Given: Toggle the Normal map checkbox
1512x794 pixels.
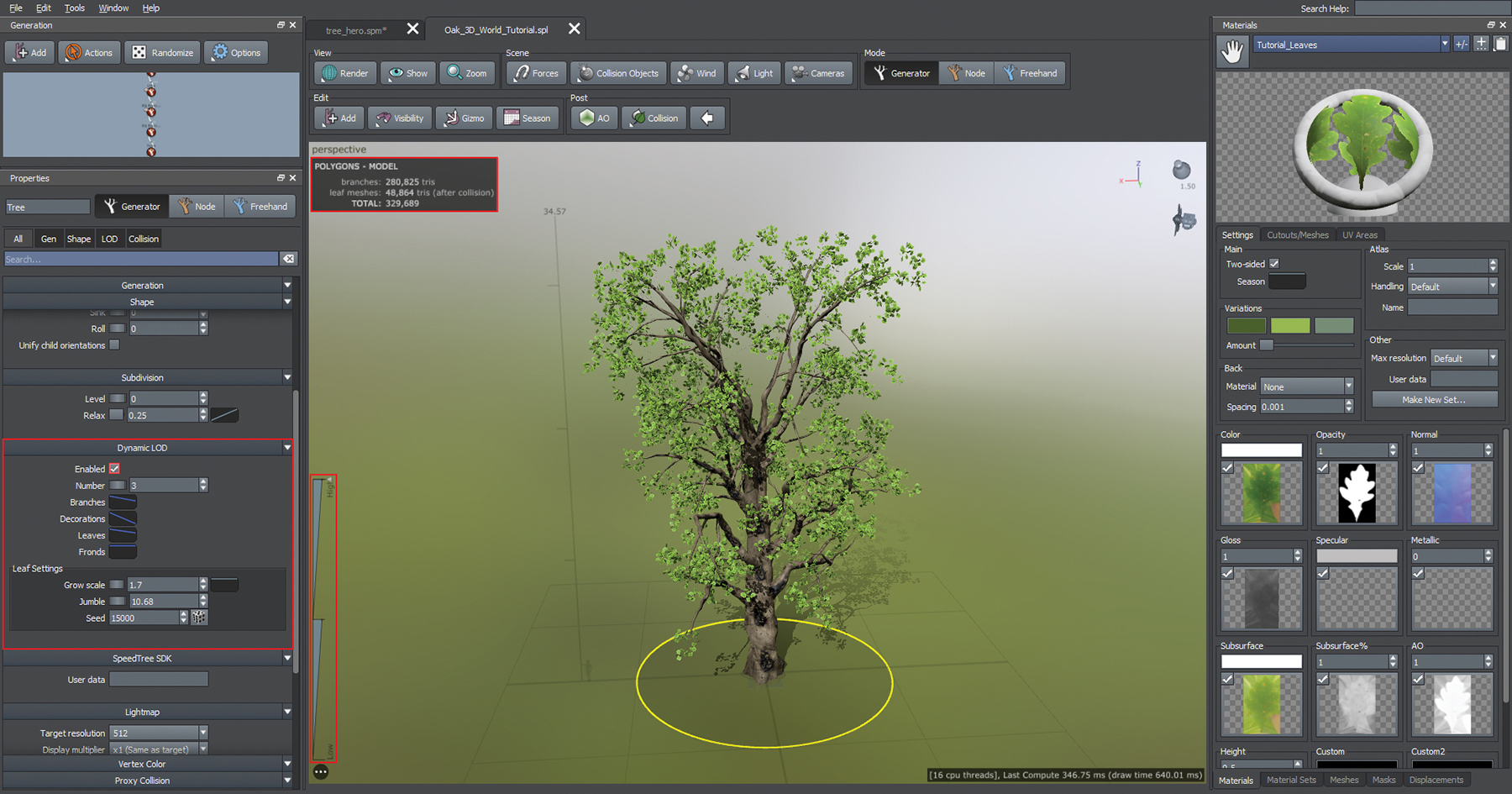Looking at the screenshot, I should [x=1418, y=468].
